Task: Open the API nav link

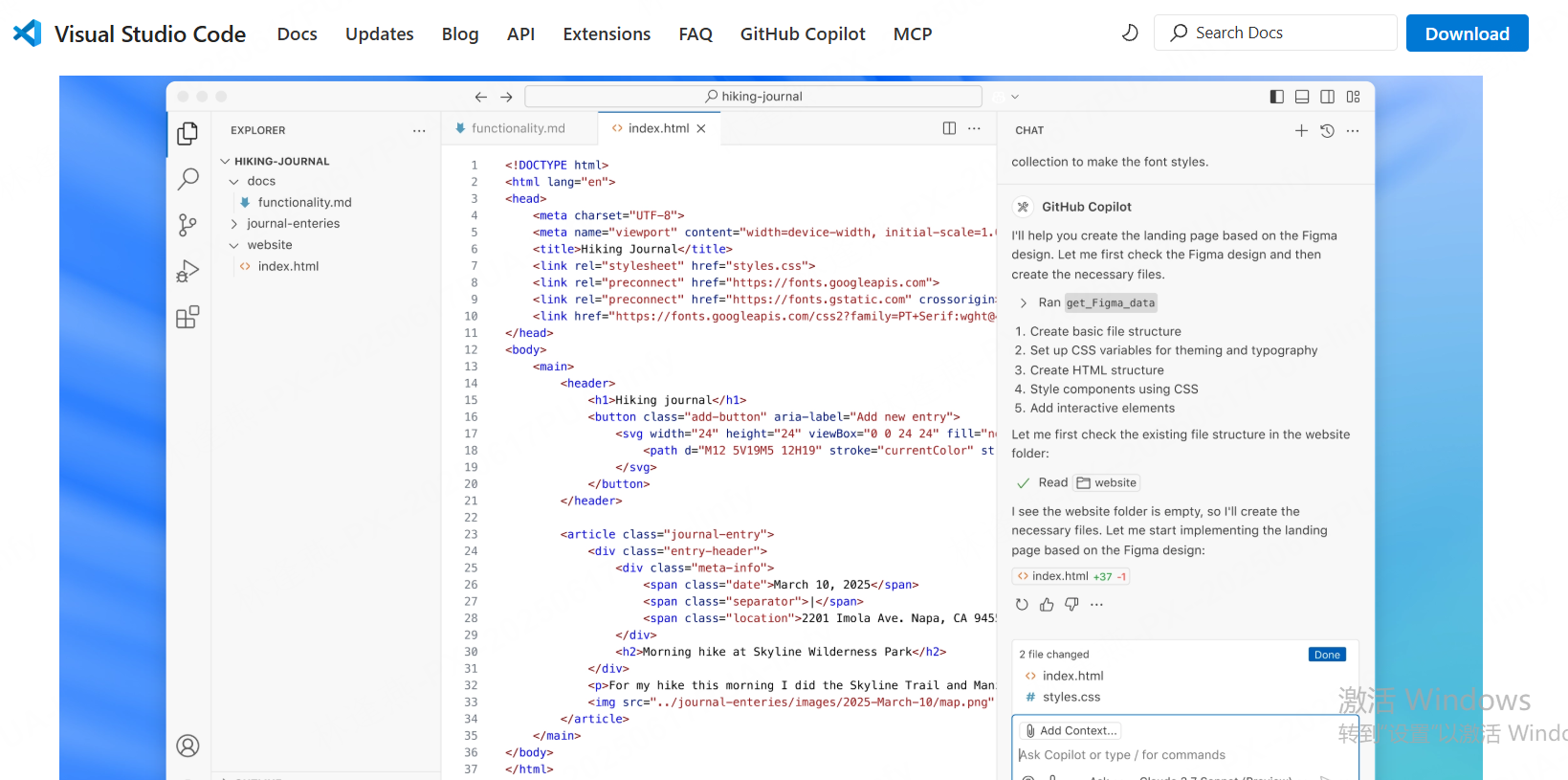Action: 520,33
